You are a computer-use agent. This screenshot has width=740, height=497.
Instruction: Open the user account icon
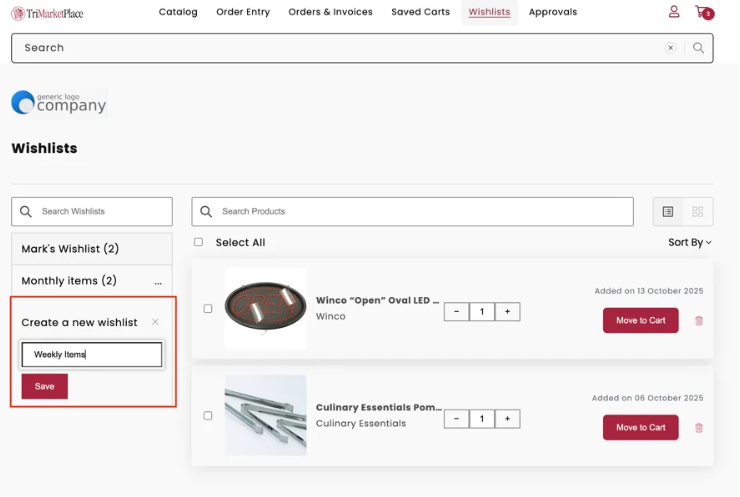pos(674,12)
